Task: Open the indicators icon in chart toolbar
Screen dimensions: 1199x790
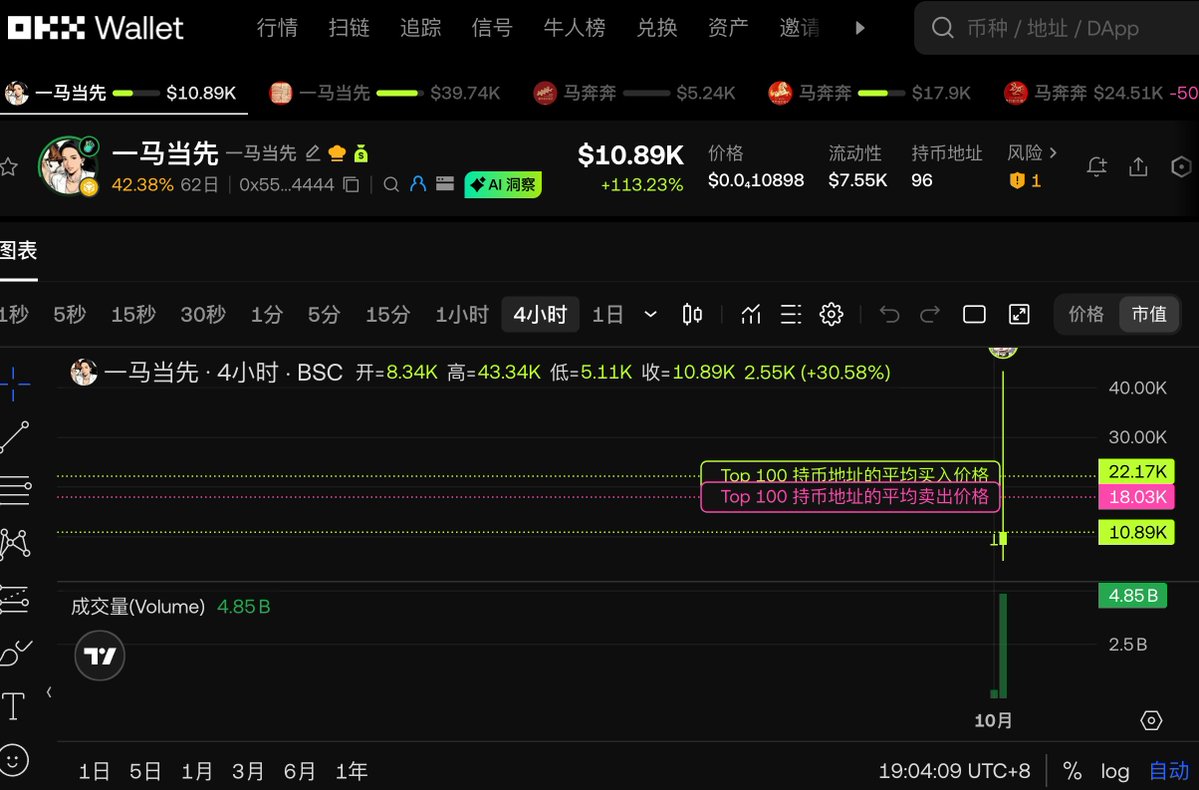Action: pyautogui.click(x=751, y=315)
